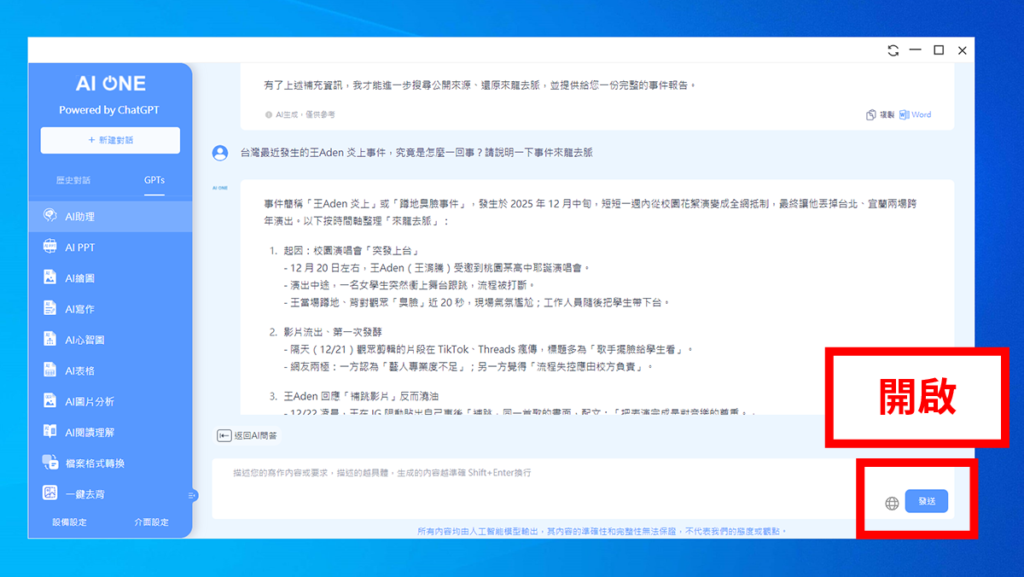Select AI圖片分析 image analysis
This screenshot has height=577, width=1024.
click(x=88, y=402)
